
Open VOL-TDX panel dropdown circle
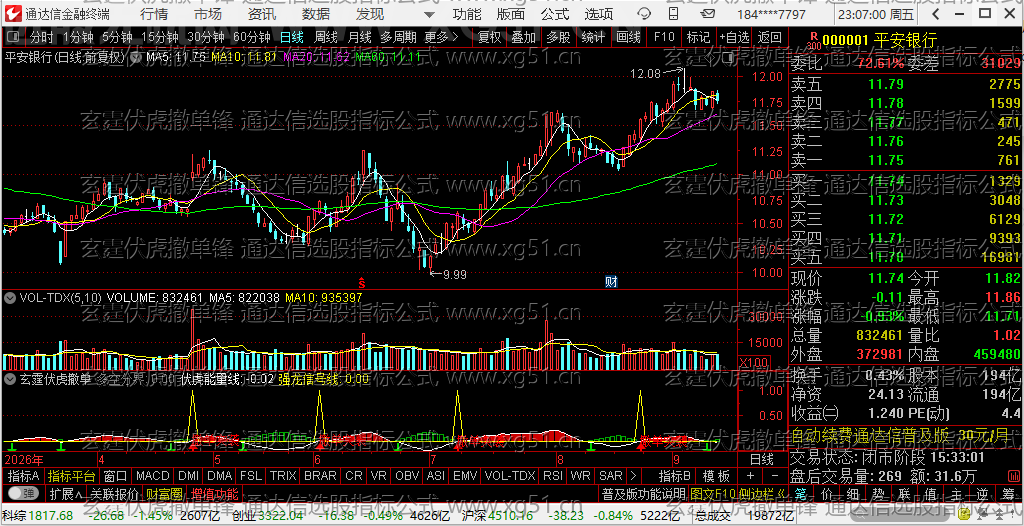coord(10,297)
